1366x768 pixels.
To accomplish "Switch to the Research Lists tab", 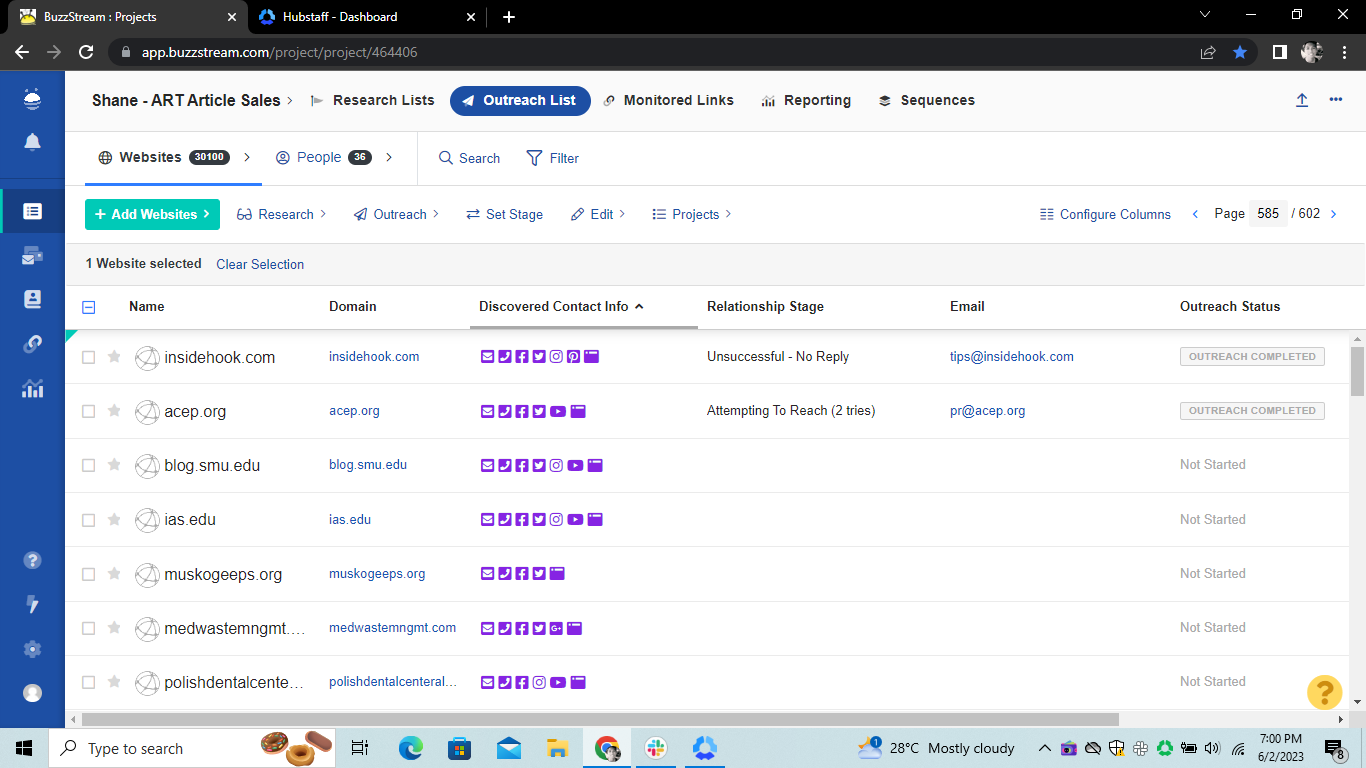I will (373, 100).
